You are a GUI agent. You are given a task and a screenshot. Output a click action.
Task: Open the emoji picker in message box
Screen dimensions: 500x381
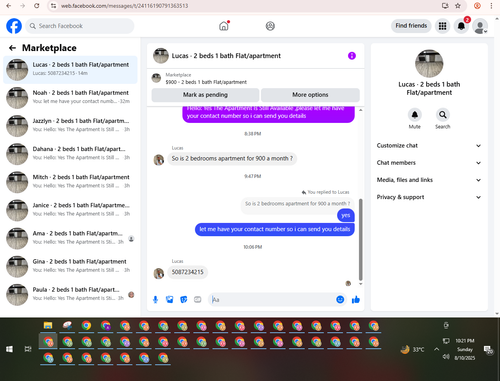point(340,300)
